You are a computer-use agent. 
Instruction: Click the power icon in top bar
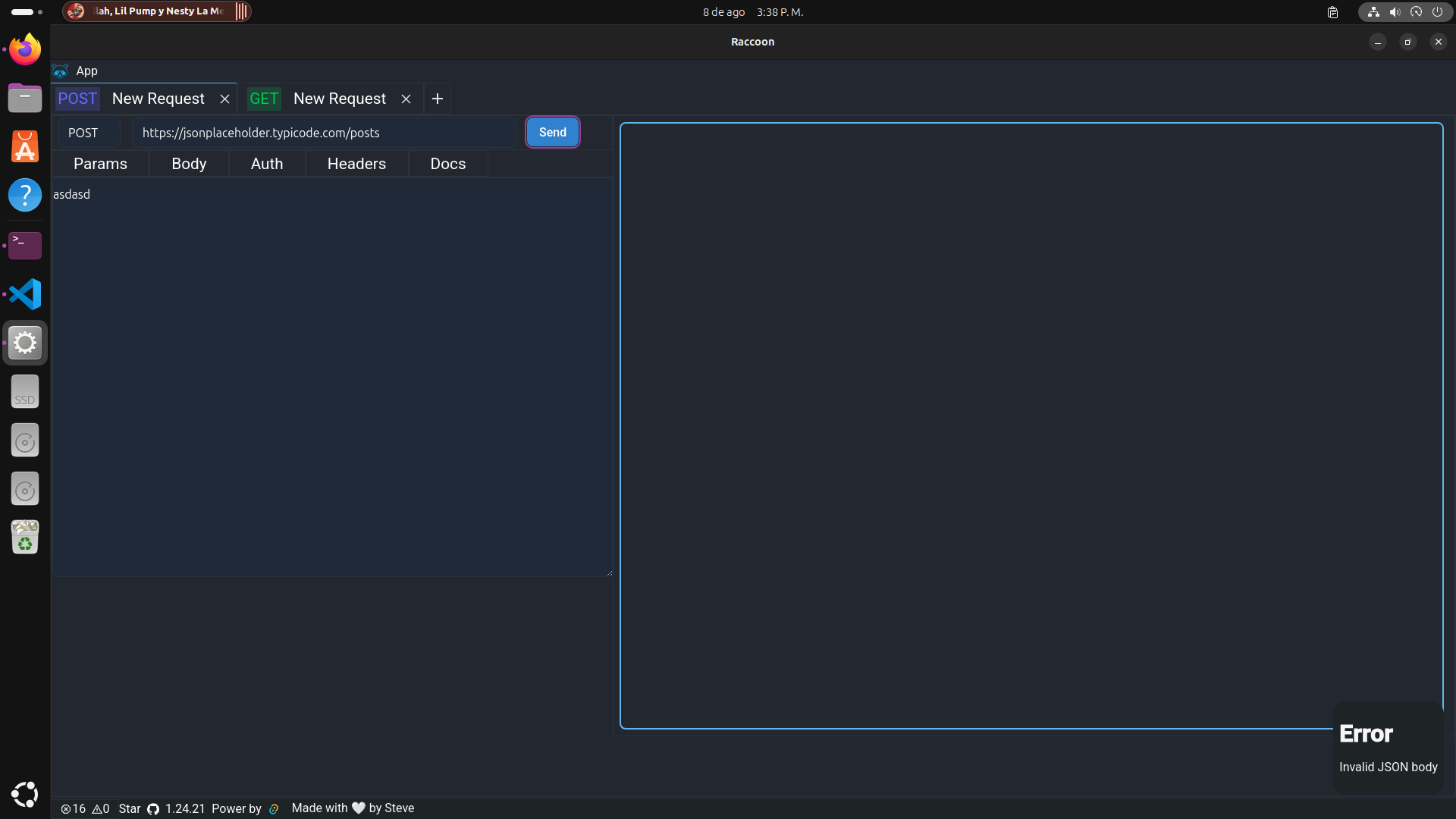(x=1437, y=12)
